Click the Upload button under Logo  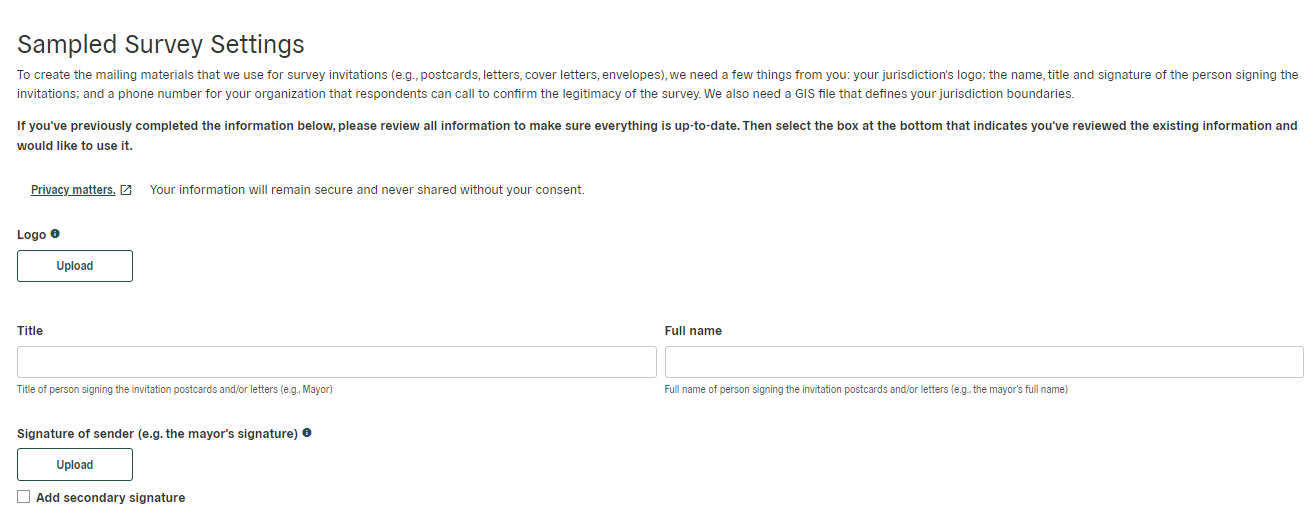click(x=75, y=266)
